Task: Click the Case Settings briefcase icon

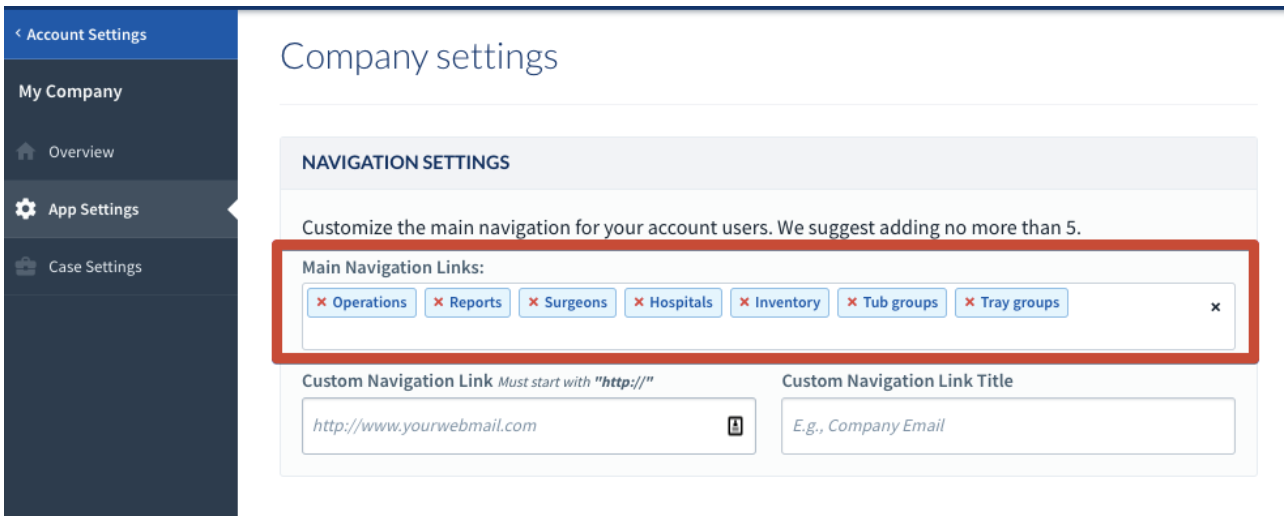Action: (26, 267)
